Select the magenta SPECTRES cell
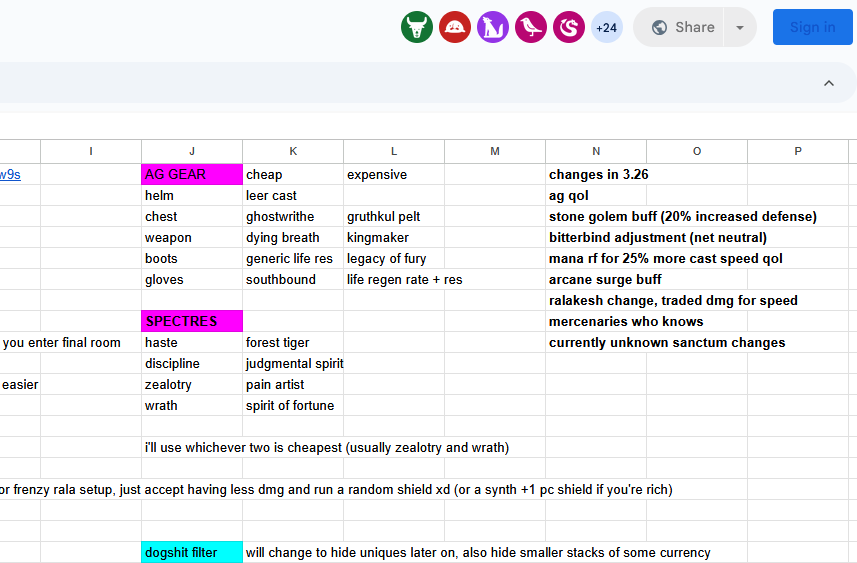Viewport: 857px width, 563px height. click(192, 321)
